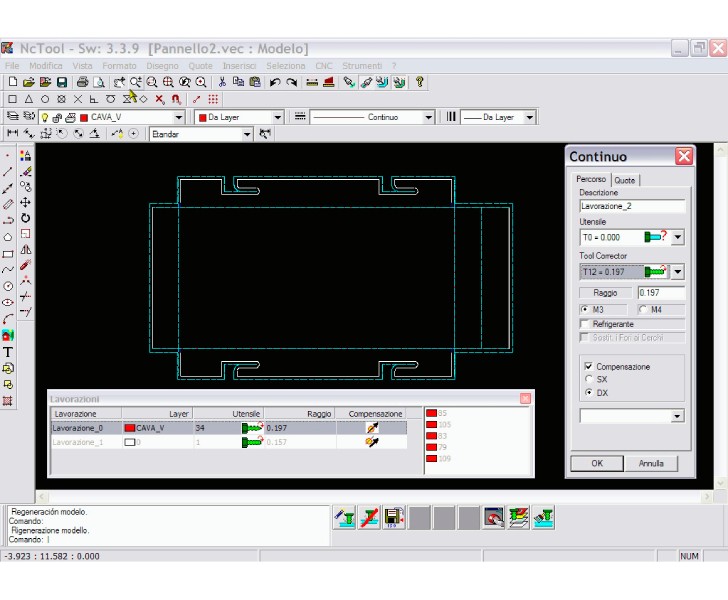Open the Utensile T0 dropdown
This screenshot has width=728, height=600.
point(677,238)
